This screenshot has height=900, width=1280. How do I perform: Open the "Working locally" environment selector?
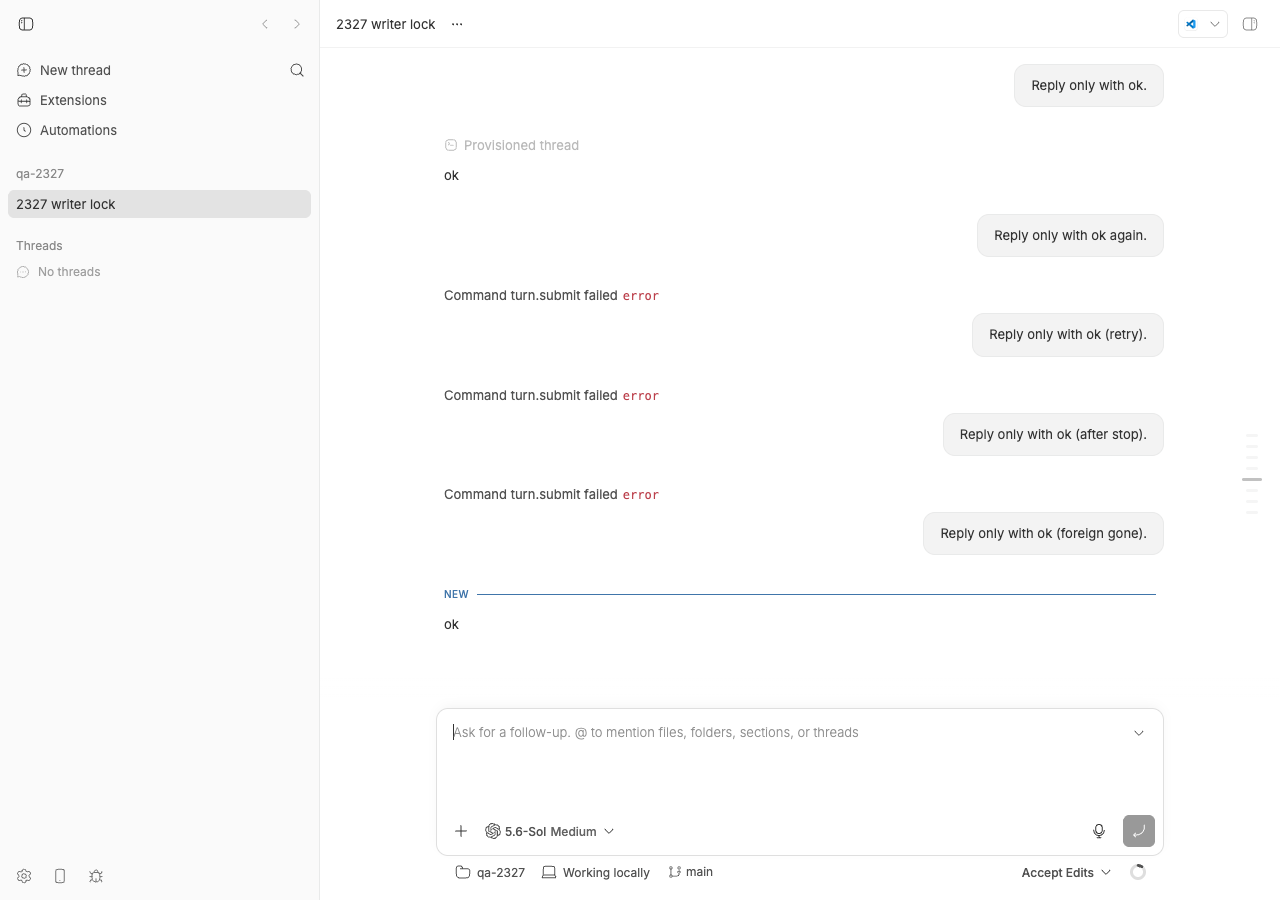click(x=596, y=872)
